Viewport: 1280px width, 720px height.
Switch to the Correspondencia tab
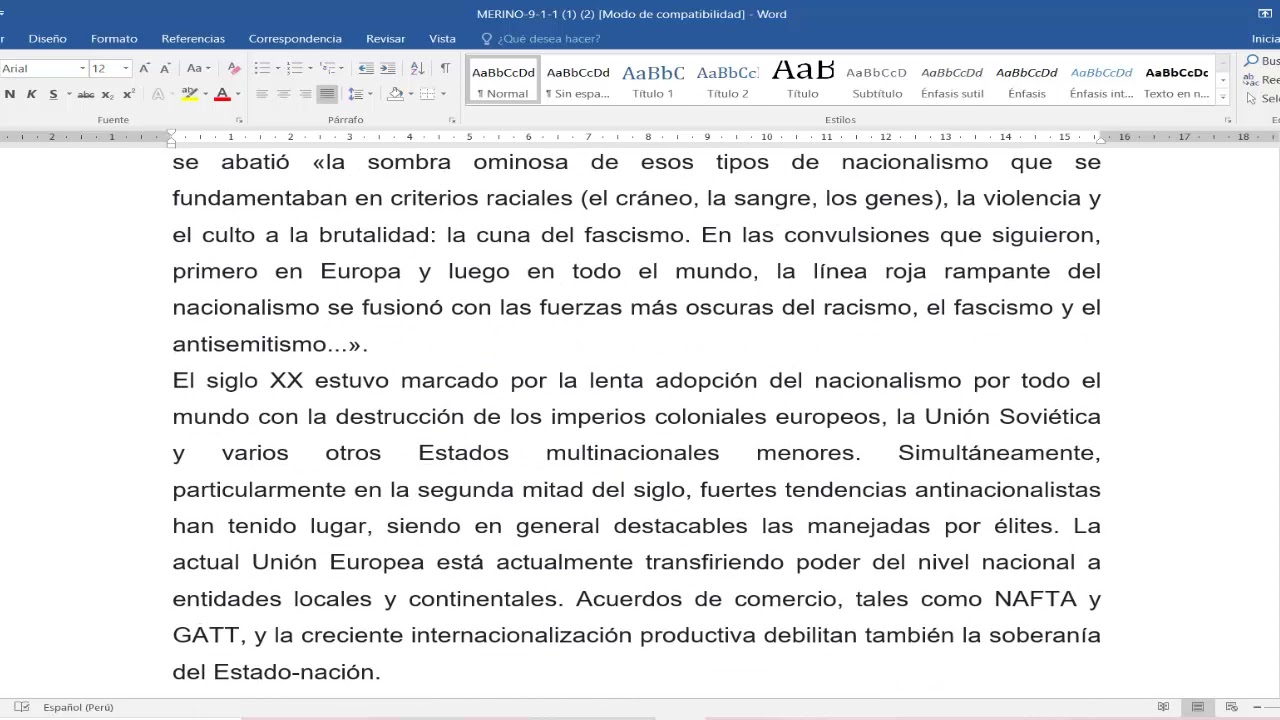(295, 38)
